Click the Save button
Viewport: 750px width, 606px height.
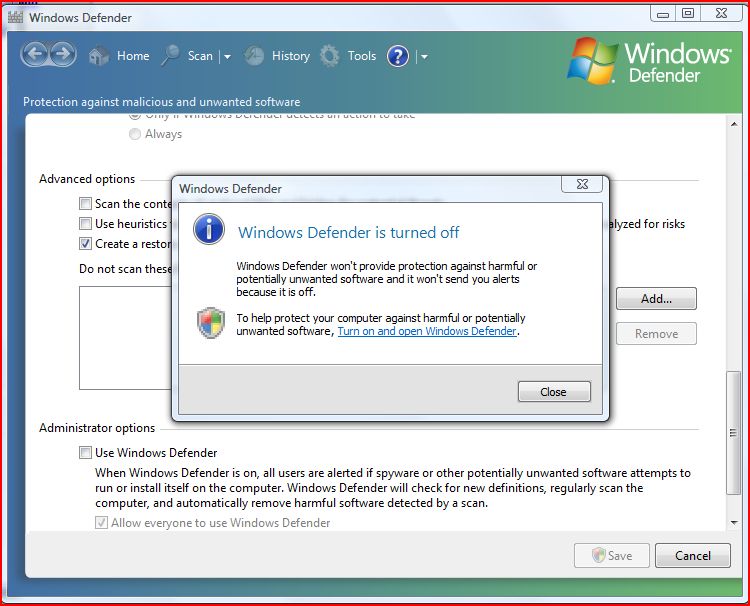612,555
